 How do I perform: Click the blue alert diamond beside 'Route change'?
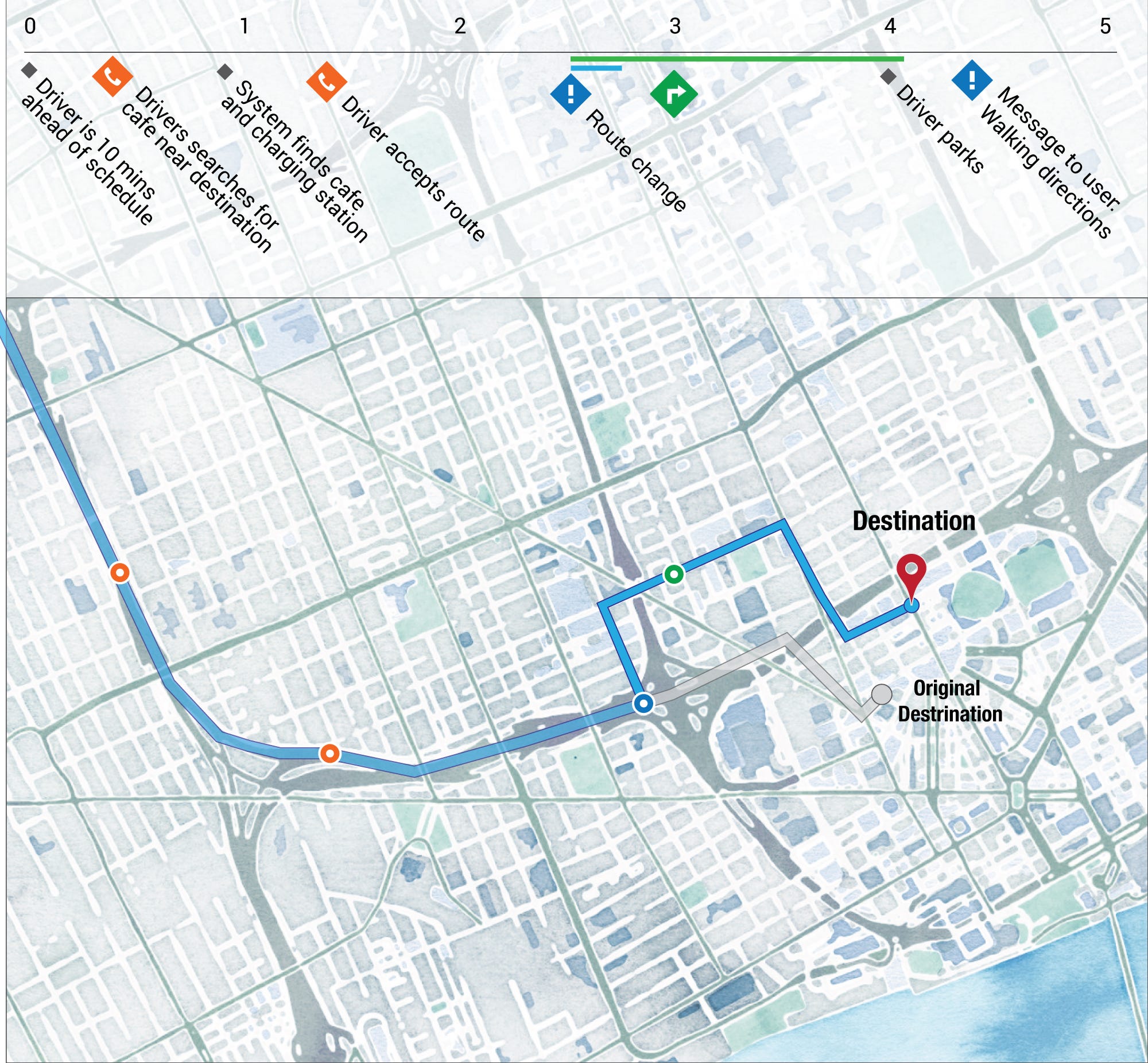(571, 93)
